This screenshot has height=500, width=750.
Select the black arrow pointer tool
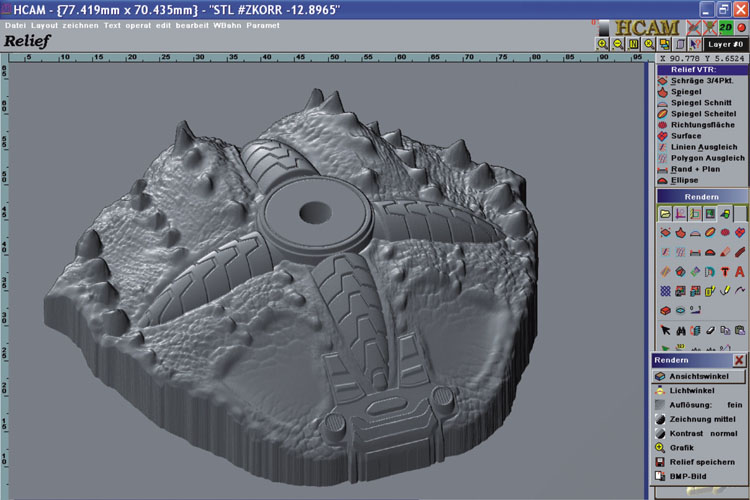tap(665, 330)
